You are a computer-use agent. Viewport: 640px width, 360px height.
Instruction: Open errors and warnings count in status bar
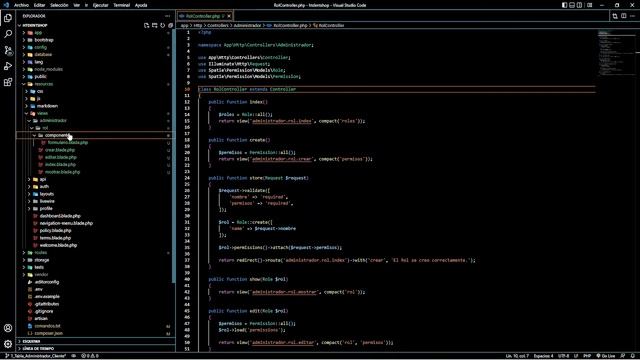point(90,356)
